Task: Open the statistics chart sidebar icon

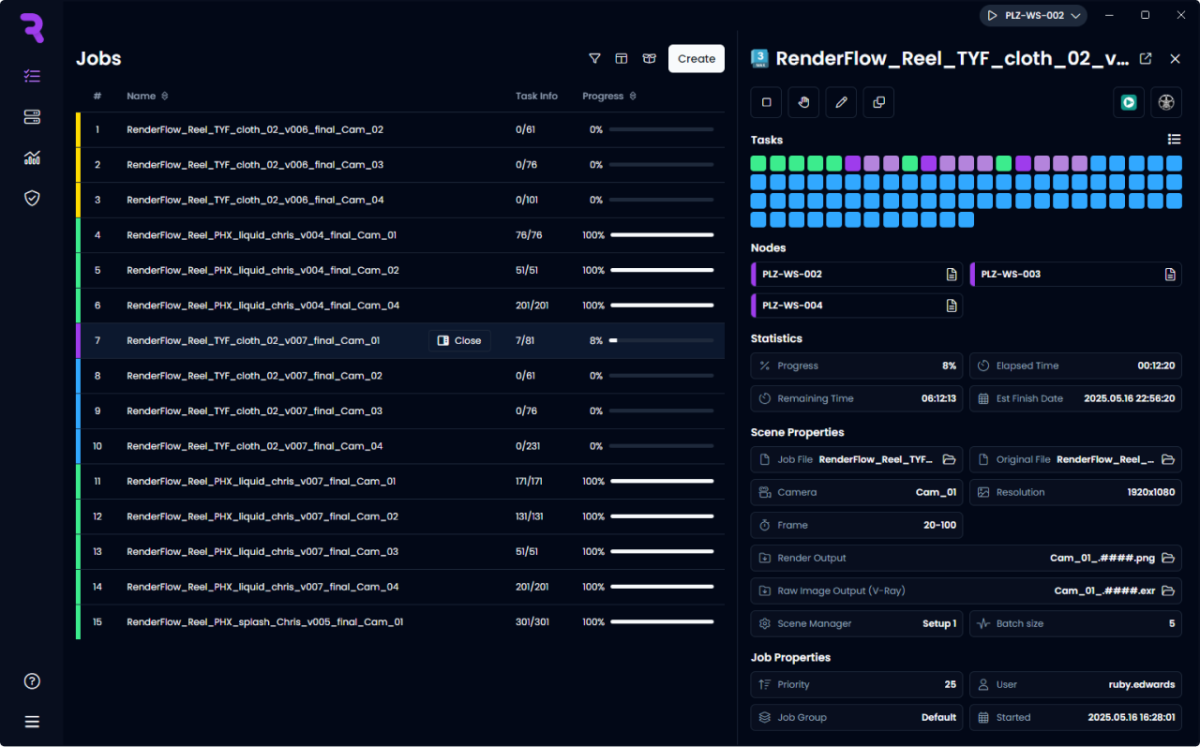Action: click(32, 157)
